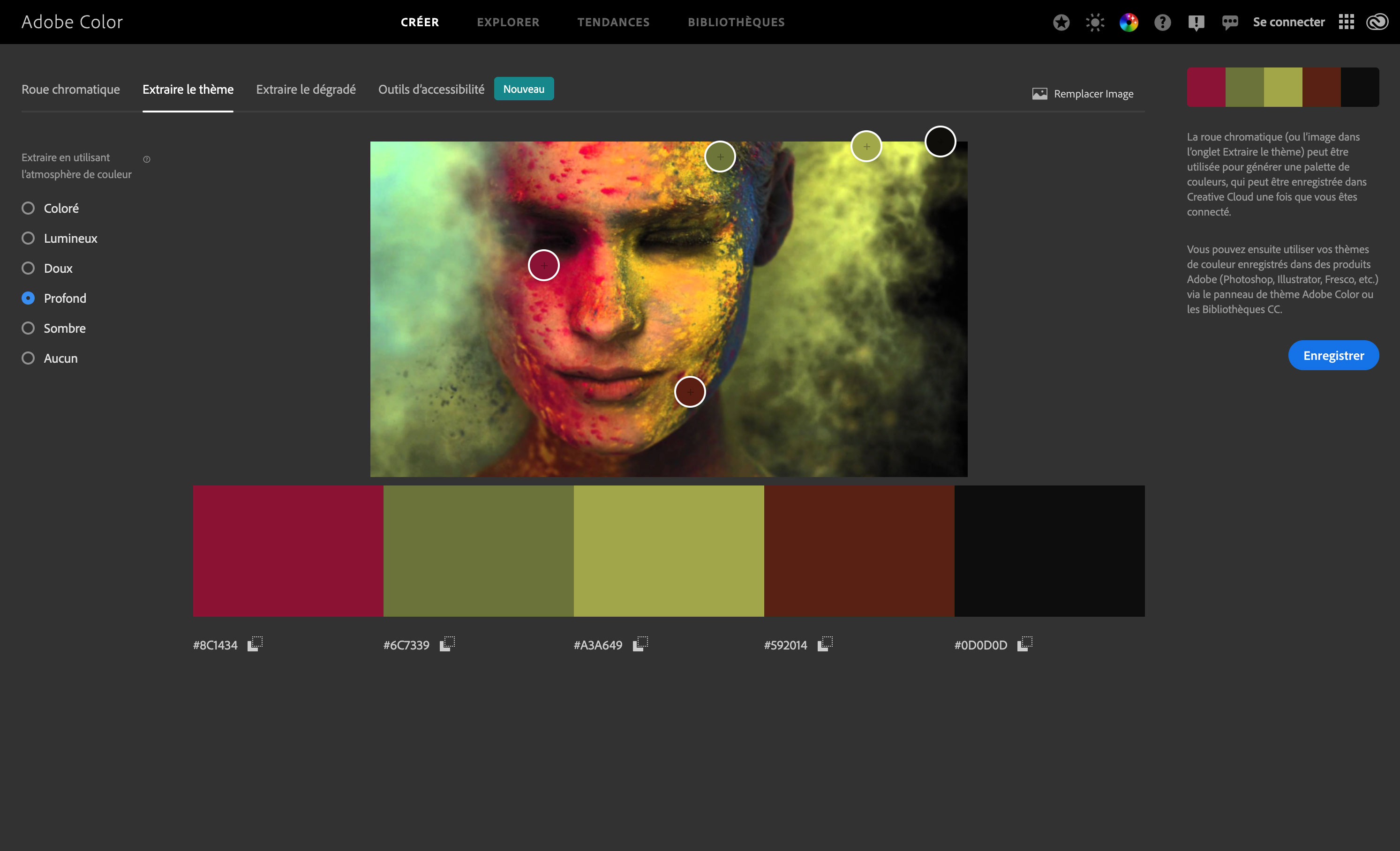Open the Adobe apps grid launcher
1400x851 pixels.
tap(1346, 22)
